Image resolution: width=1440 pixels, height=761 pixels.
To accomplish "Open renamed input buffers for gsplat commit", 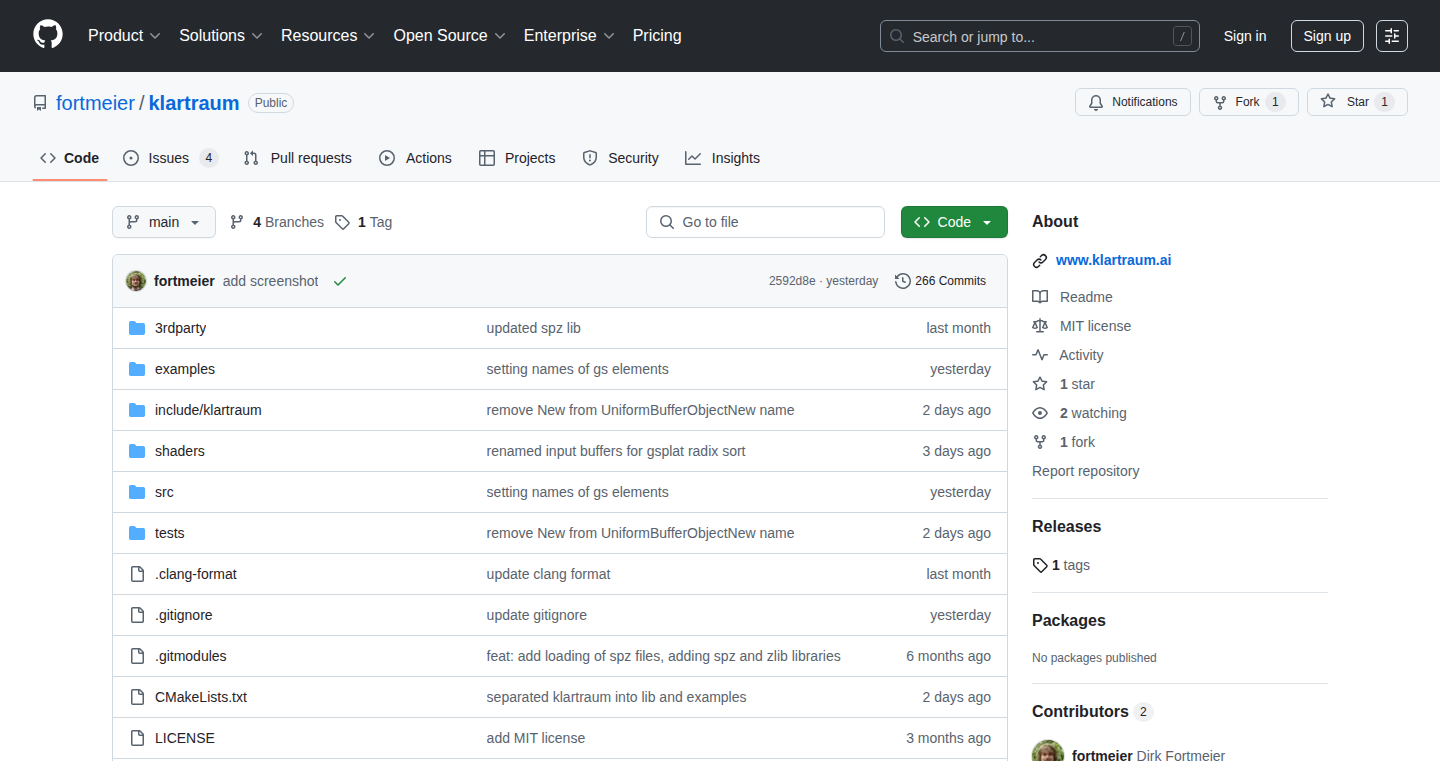I will (616, 451).
